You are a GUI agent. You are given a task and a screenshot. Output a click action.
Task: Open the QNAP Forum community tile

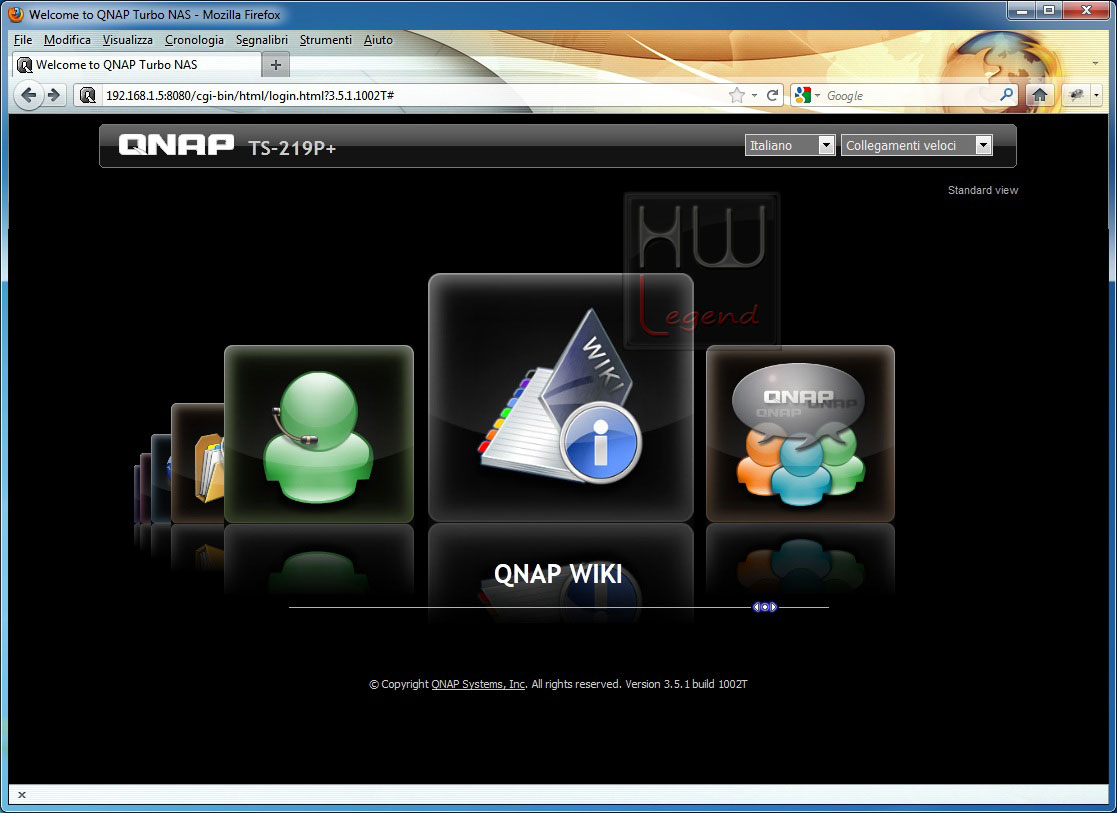click(800, 434)
